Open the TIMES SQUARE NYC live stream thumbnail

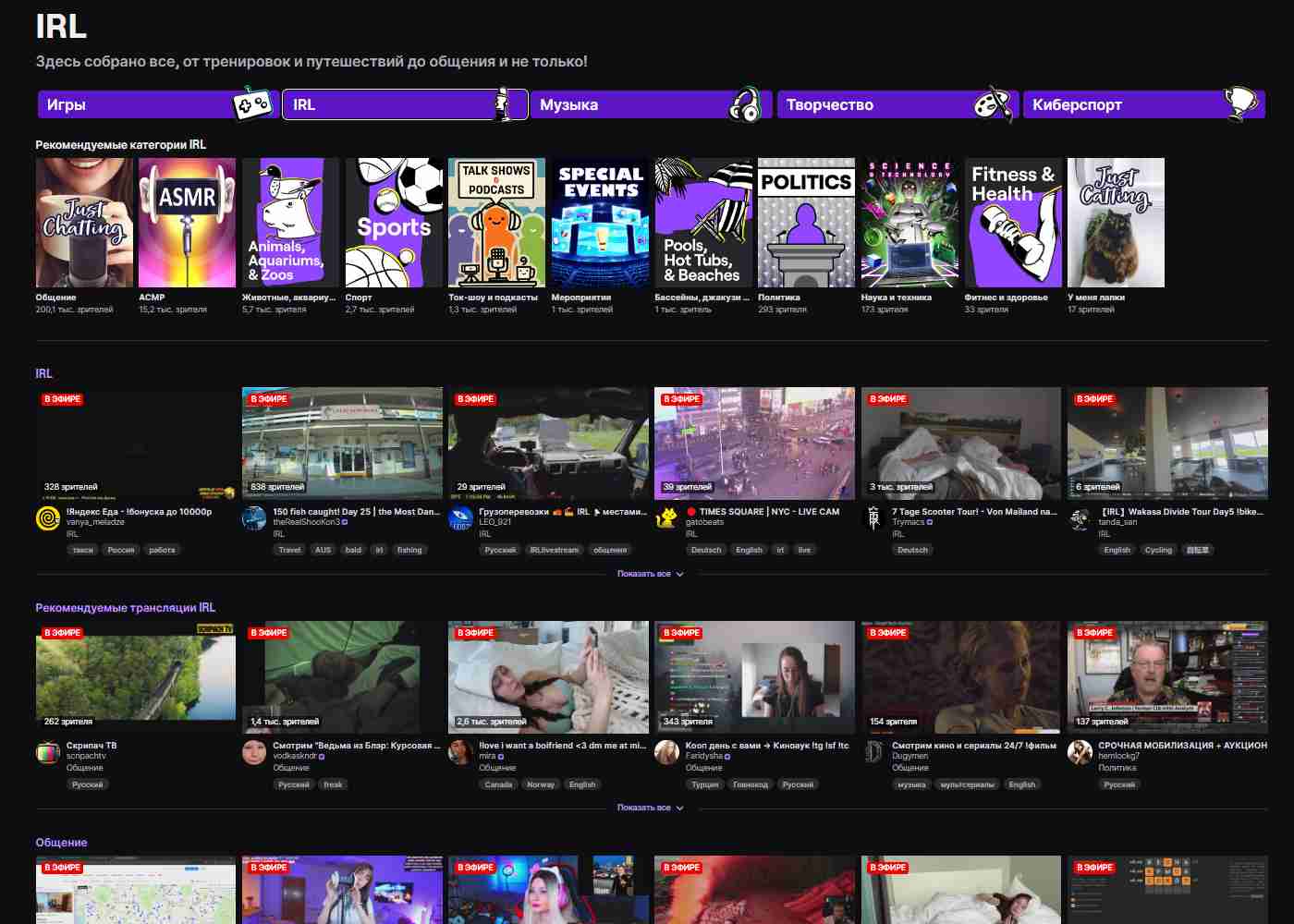coord(754,444)
